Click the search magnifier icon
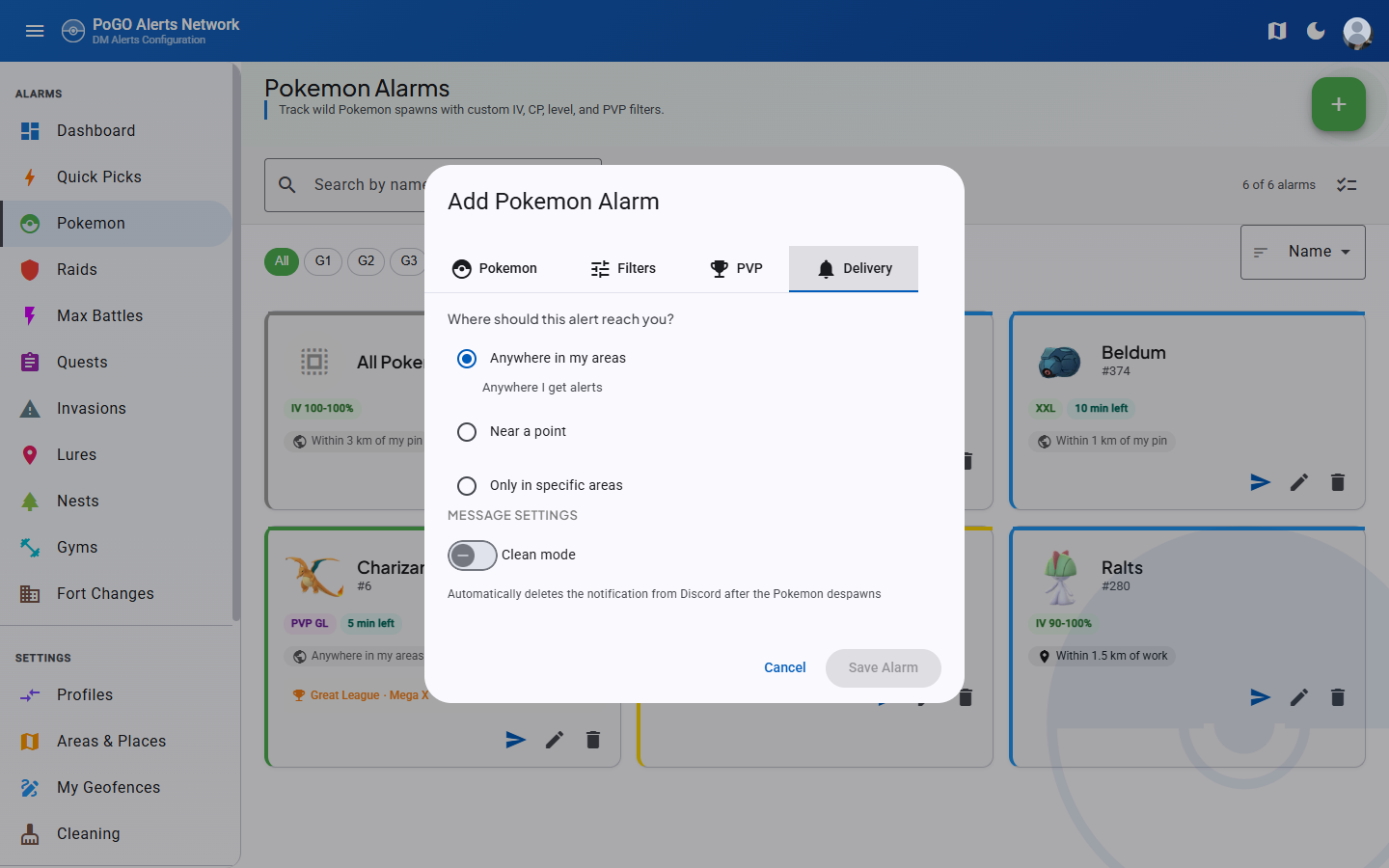Viewport: 1389px width, 868px height. point(287,184)
